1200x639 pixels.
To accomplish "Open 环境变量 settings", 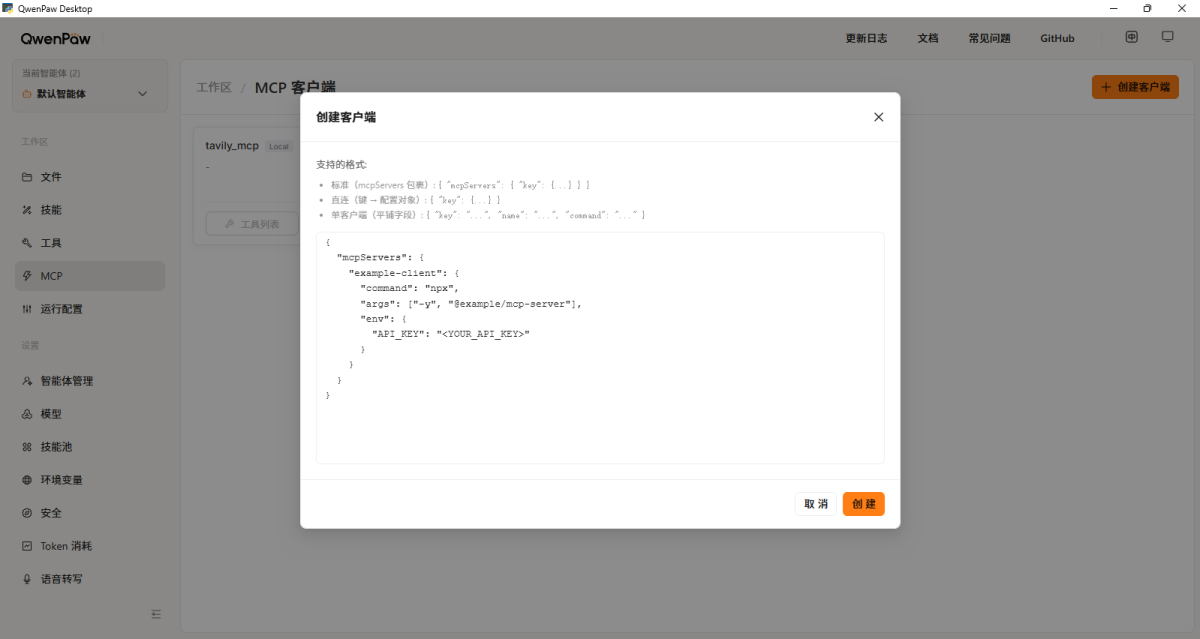I will click(61, 480).
